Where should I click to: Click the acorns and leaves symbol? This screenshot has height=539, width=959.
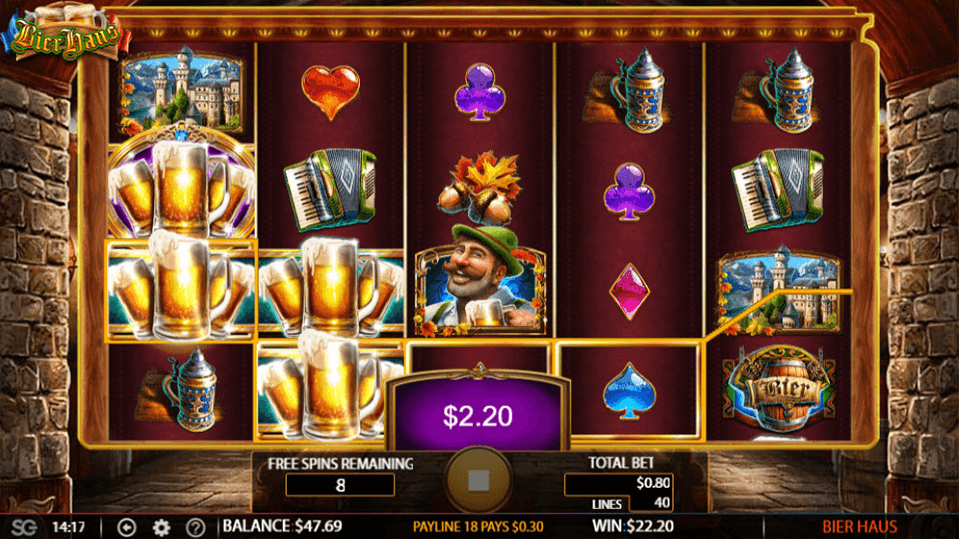(x=479, y=188)
